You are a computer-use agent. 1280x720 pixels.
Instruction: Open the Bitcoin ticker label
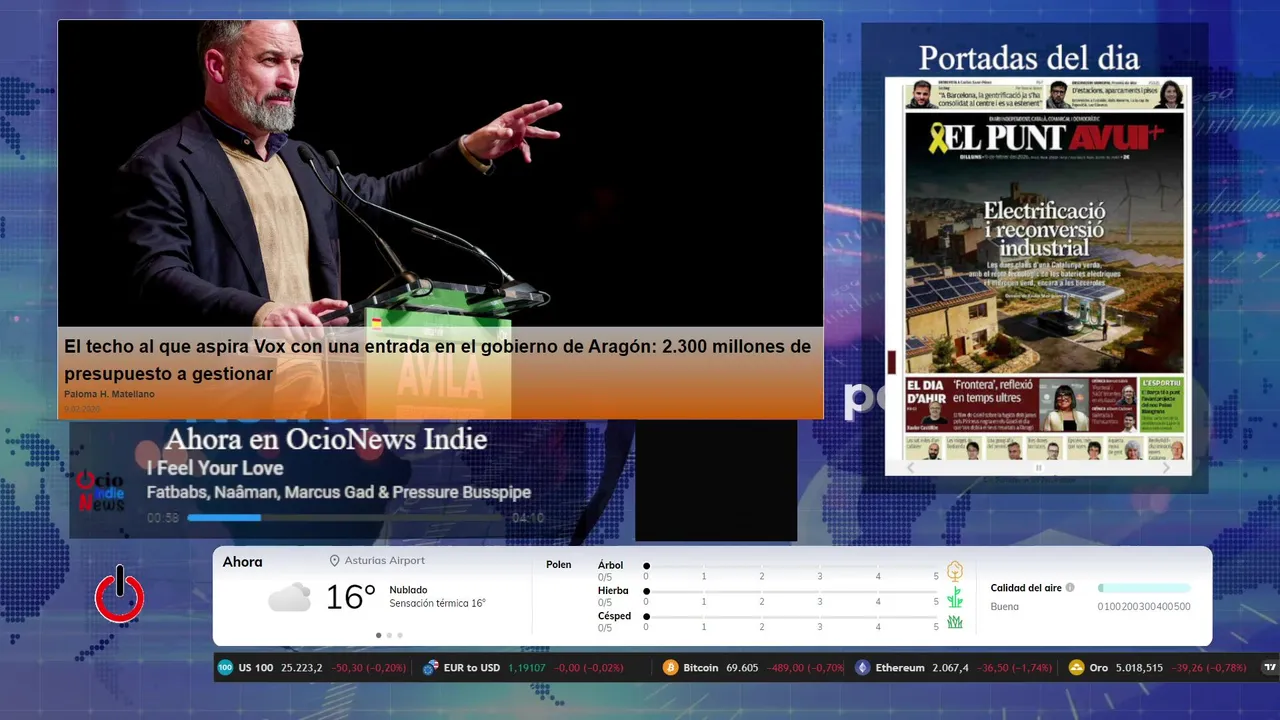coord(701,667)
